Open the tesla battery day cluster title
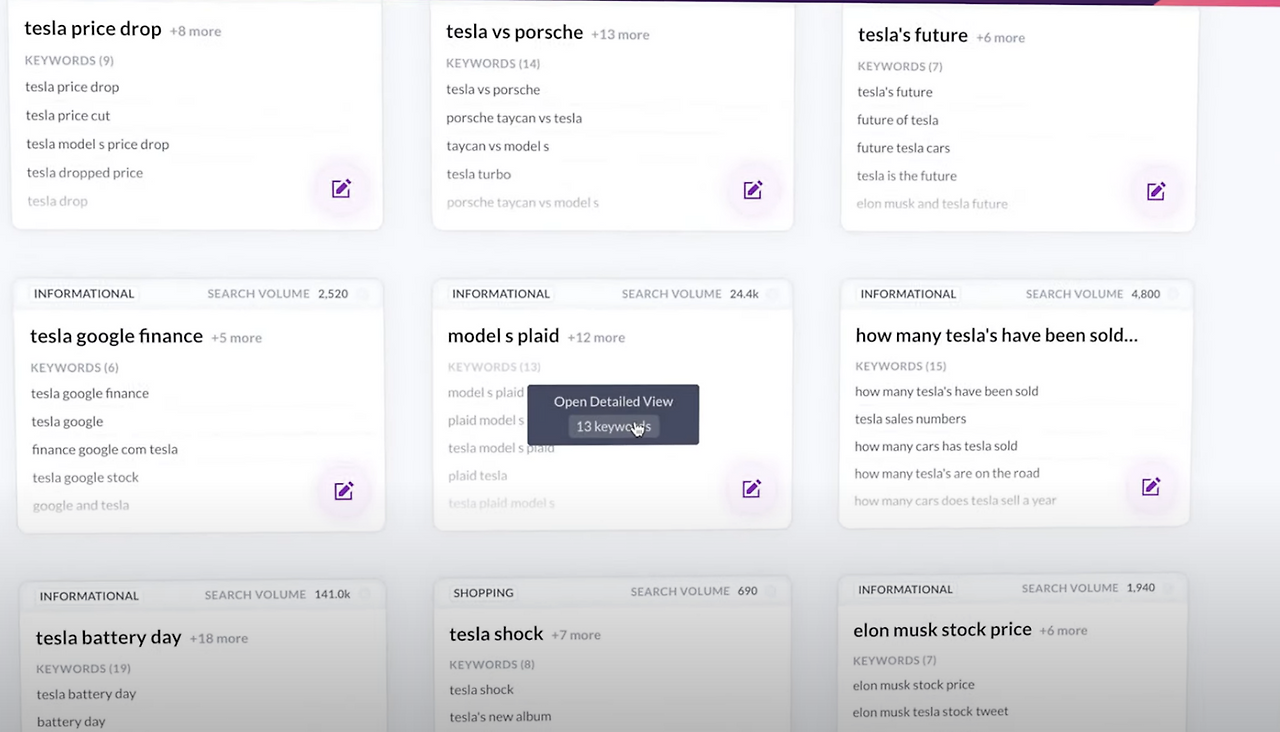1280x732 pixels. click(x=109, y=637)
